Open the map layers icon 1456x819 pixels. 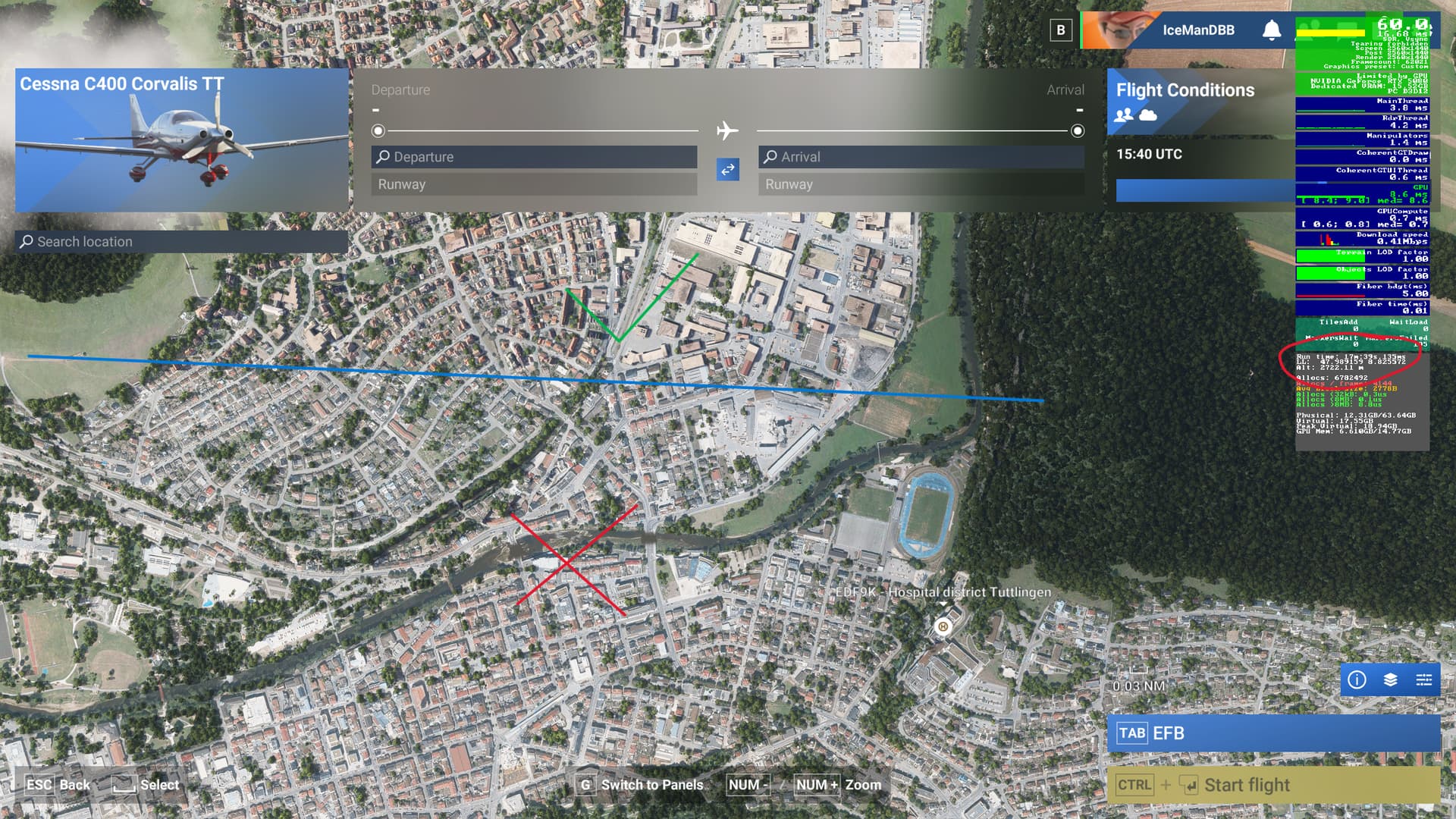pyautogui.click(x=1390, y=679)
